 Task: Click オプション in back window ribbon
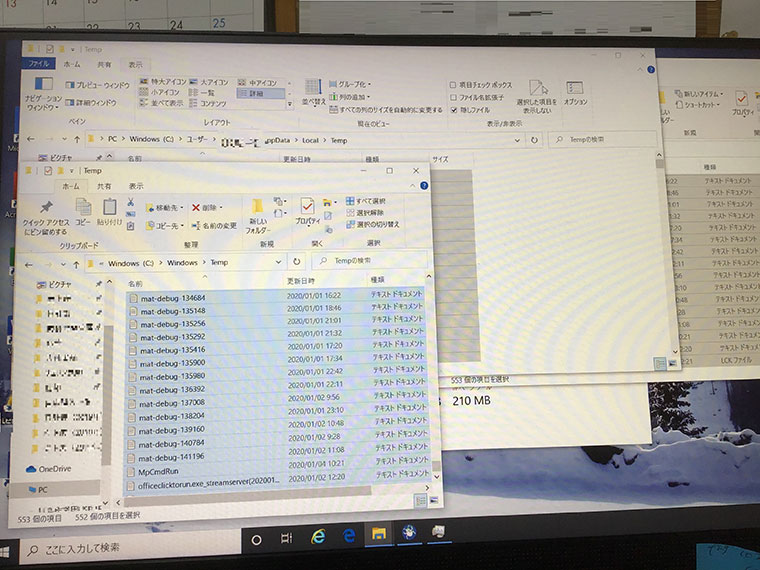click(x=575, y=93)
